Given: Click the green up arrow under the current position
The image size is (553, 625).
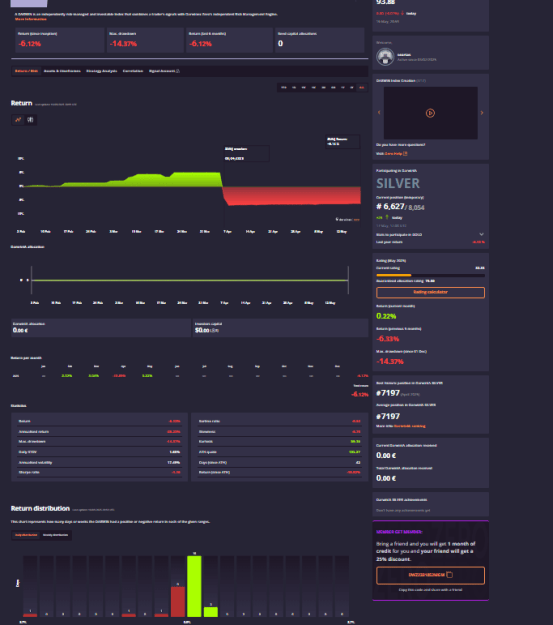Looking at the screenshot, I should click(x=387, y=217).
